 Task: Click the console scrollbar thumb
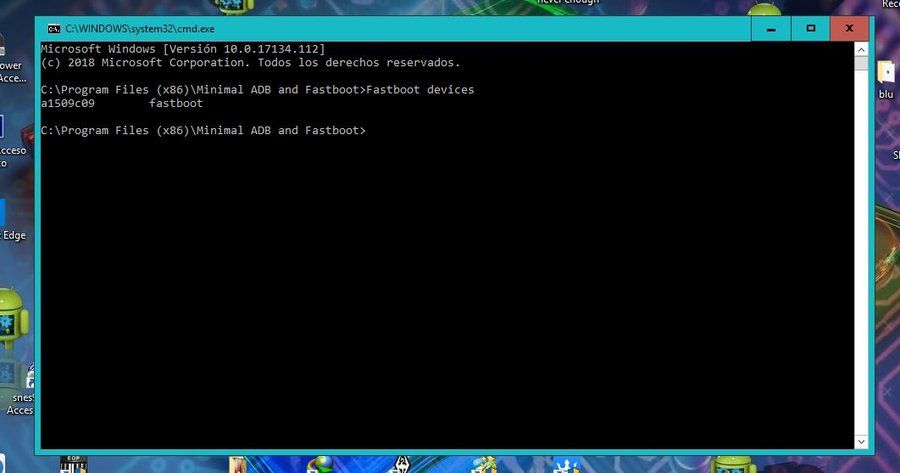pyautogui.click(x=861, y=63)
